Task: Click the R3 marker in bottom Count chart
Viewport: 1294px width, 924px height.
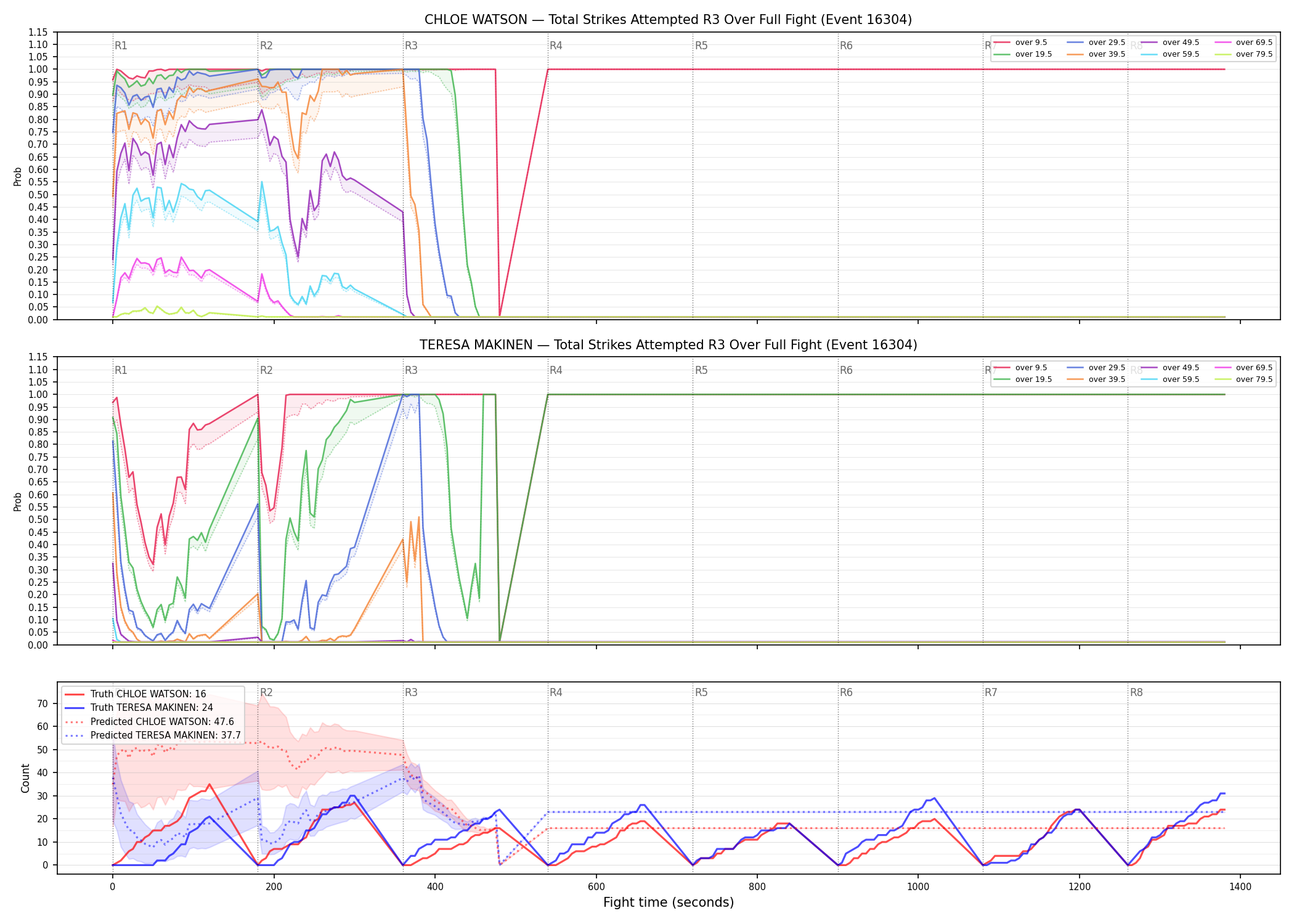Action: (x=411, y=692)
